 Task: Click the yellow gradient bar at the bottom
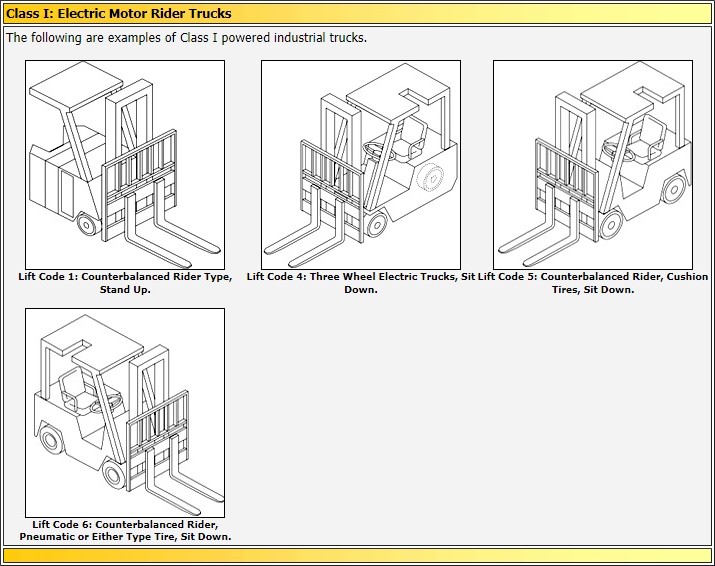click(357, 555)
